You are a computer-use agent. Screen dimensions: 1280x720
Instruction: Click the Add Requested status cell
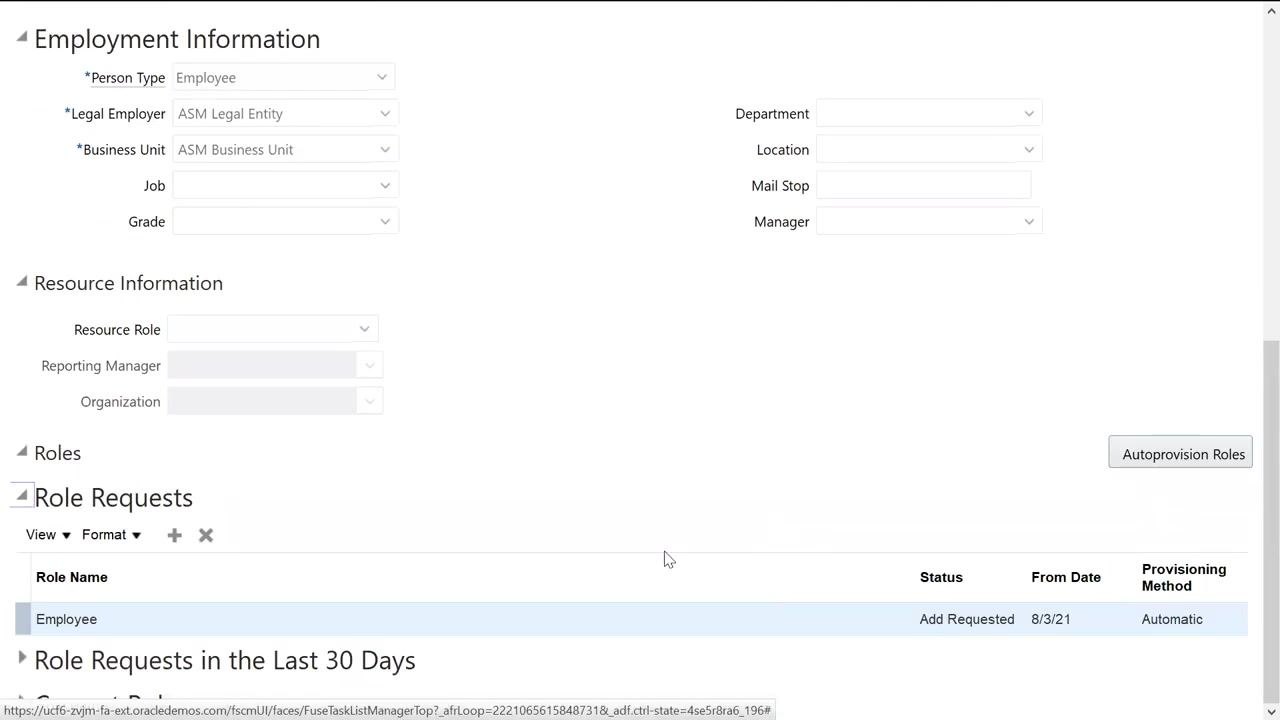(967, 619)
